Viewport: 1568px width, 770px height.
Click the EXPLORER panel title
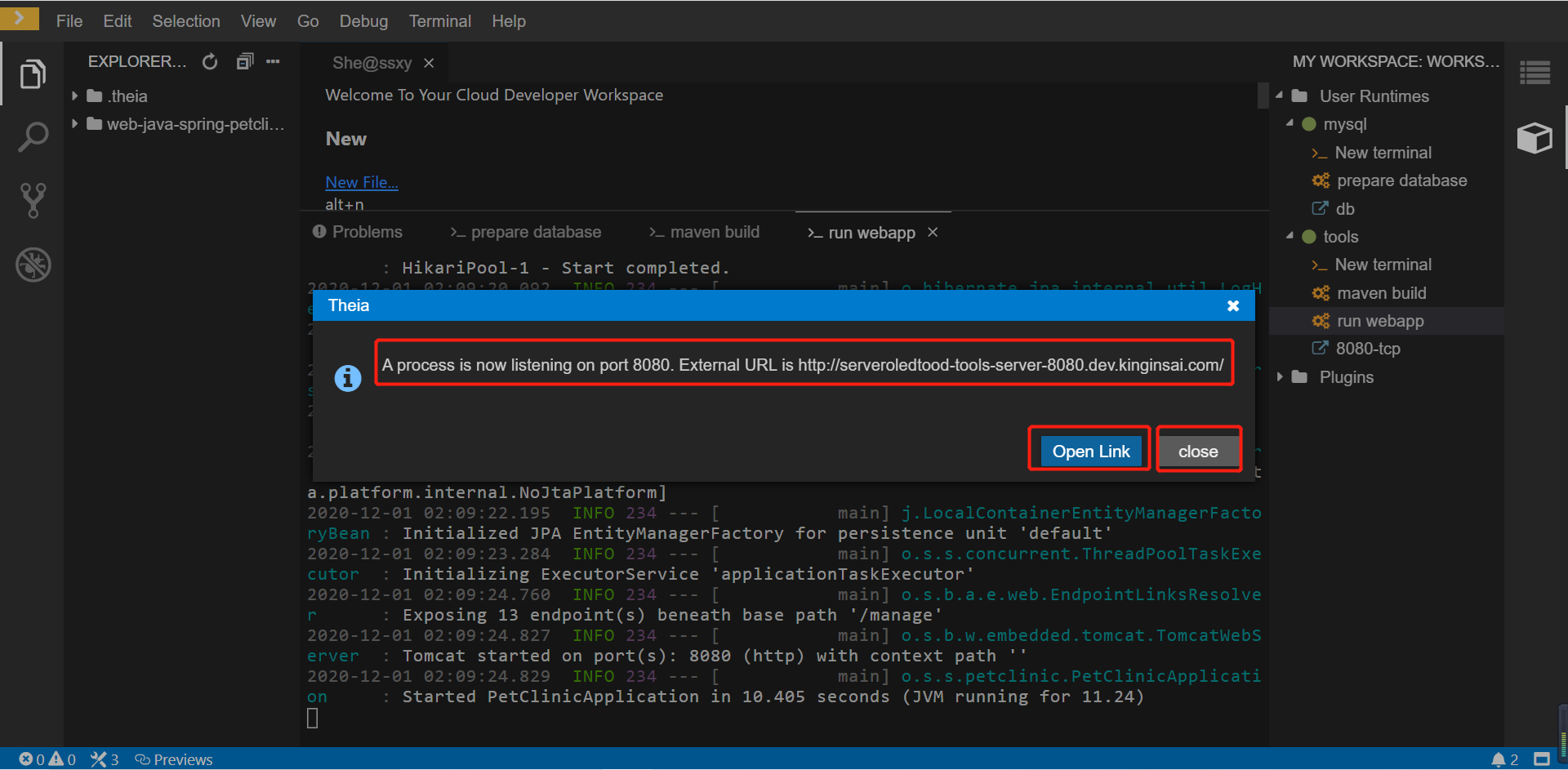pyautogui.click(x=136, y=61)
